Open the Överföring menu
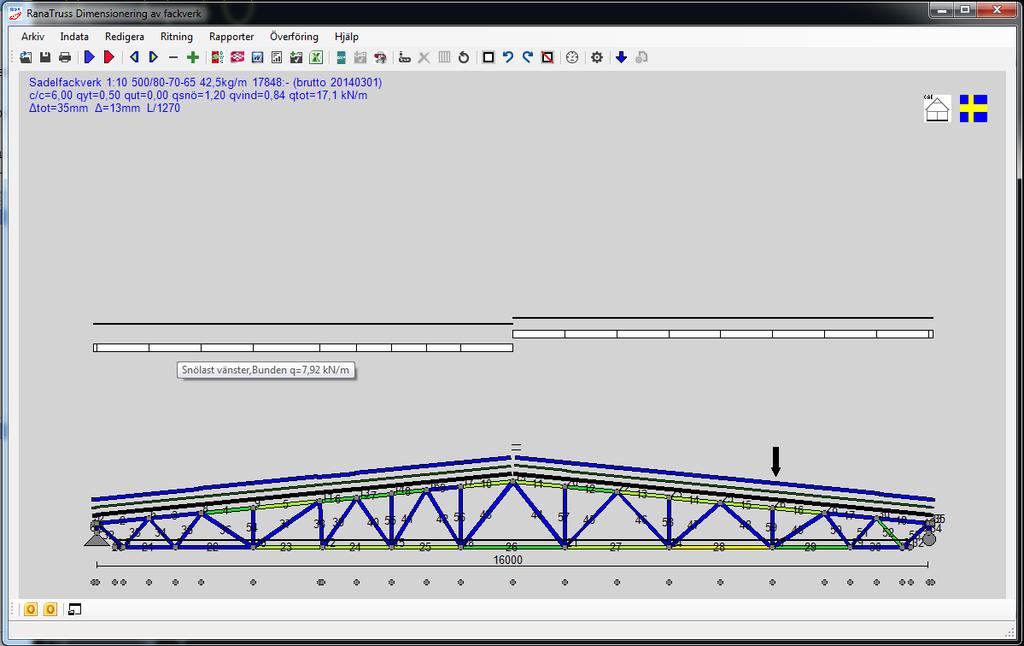Image resolution: width=1024 pixels, height=646 pixels. tap(294, 37)
